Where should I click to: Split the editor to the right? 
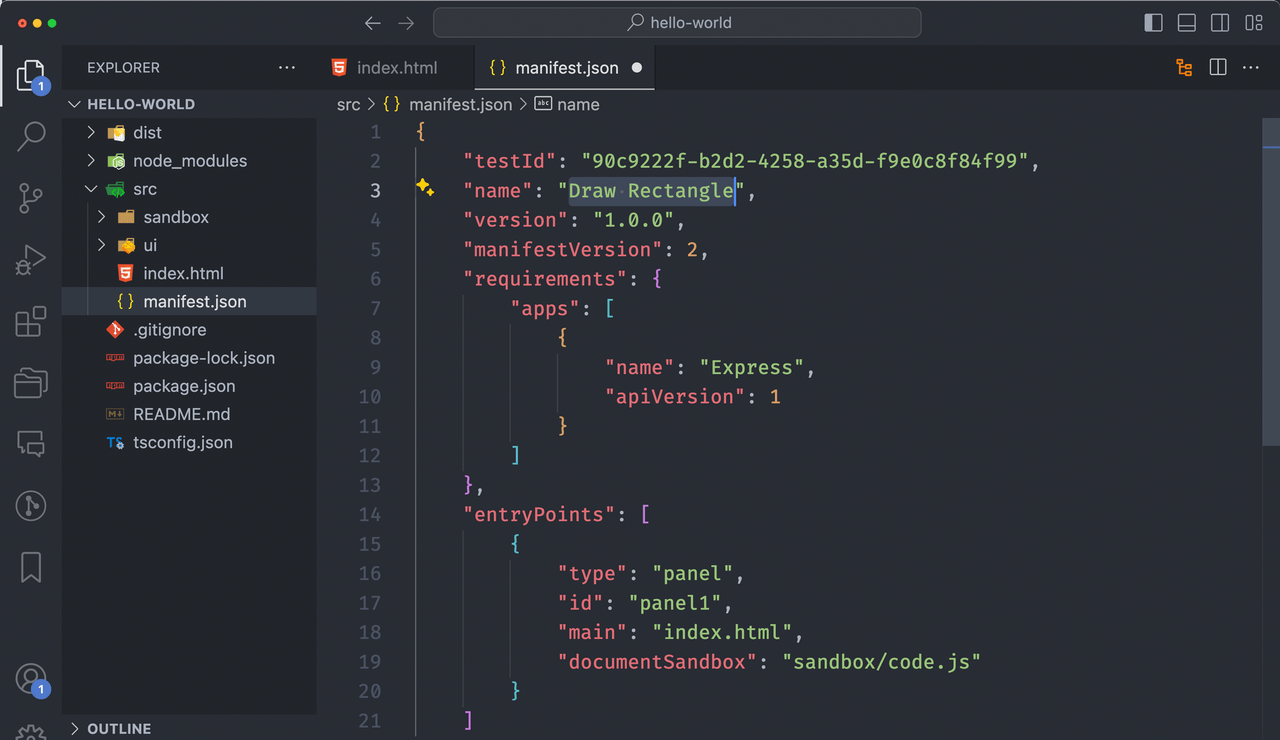pos(1218,67)
